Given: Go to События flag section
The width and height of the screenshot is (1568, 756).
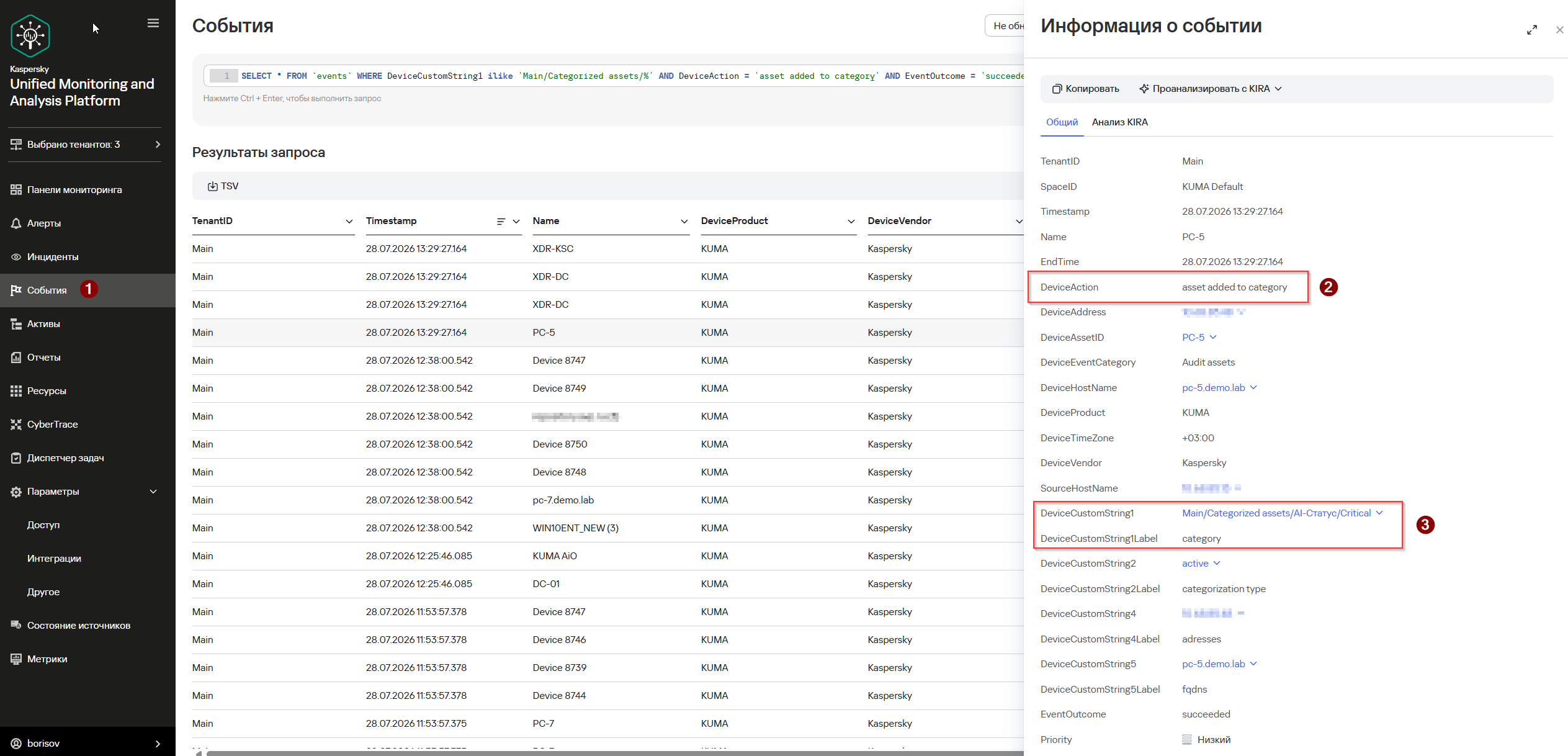Looking at the screenshot, I should 47,290.
